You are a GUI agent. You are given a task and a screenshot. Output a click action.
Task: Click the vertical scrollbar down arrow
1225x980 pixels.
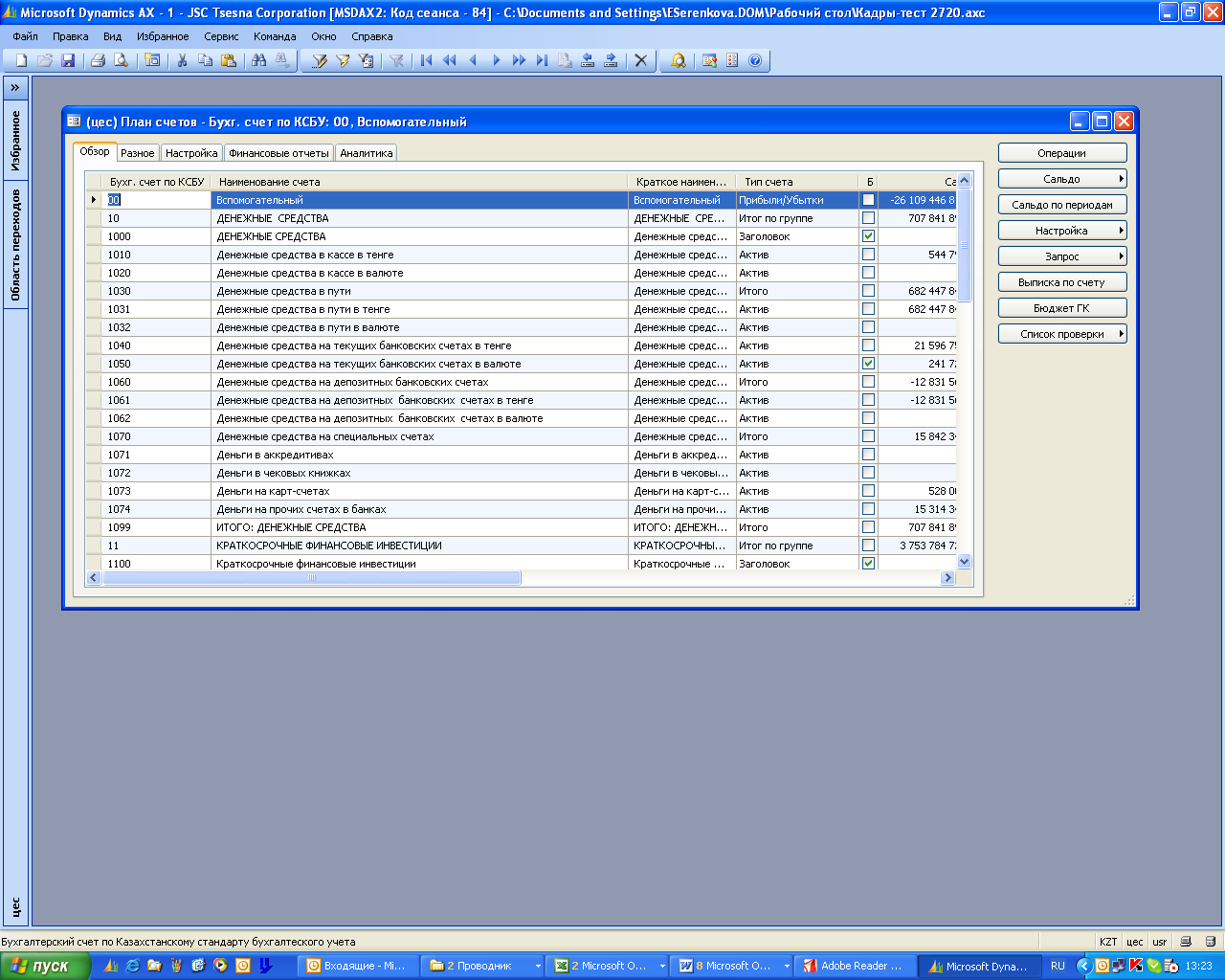pos(964,563)
